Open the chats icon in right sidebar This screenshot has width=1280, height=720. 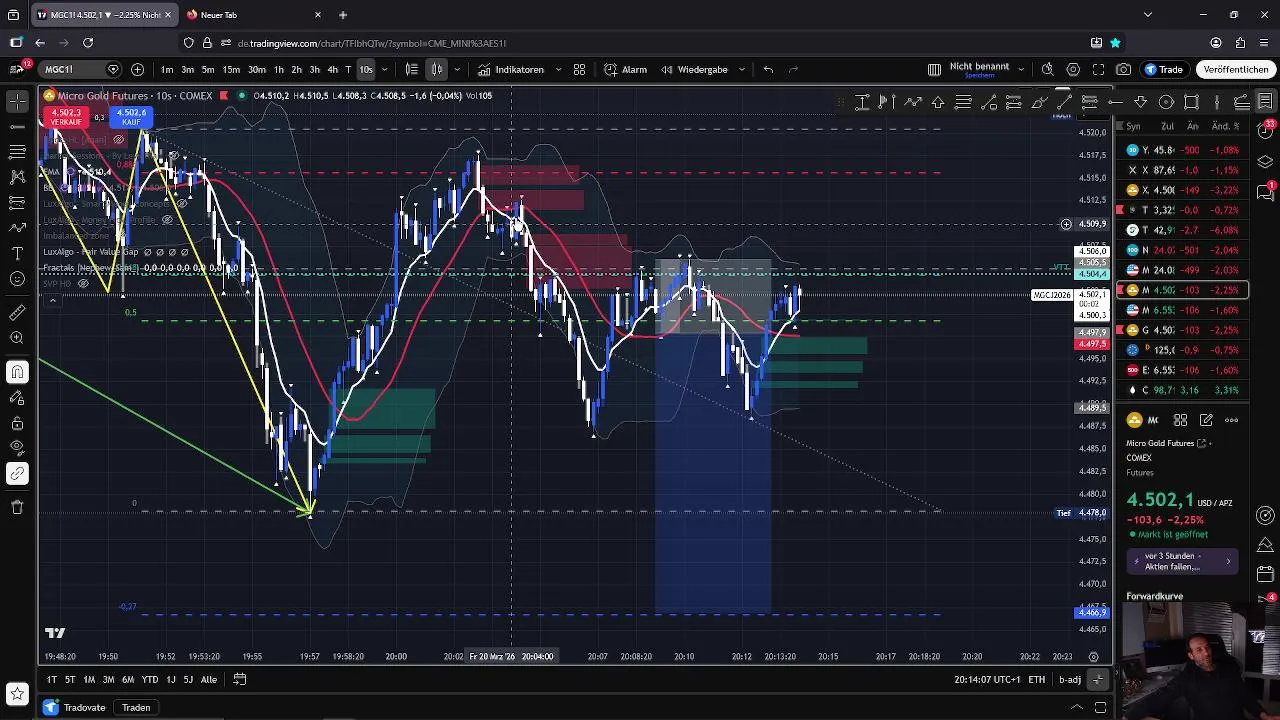(x=1265, y=192)
